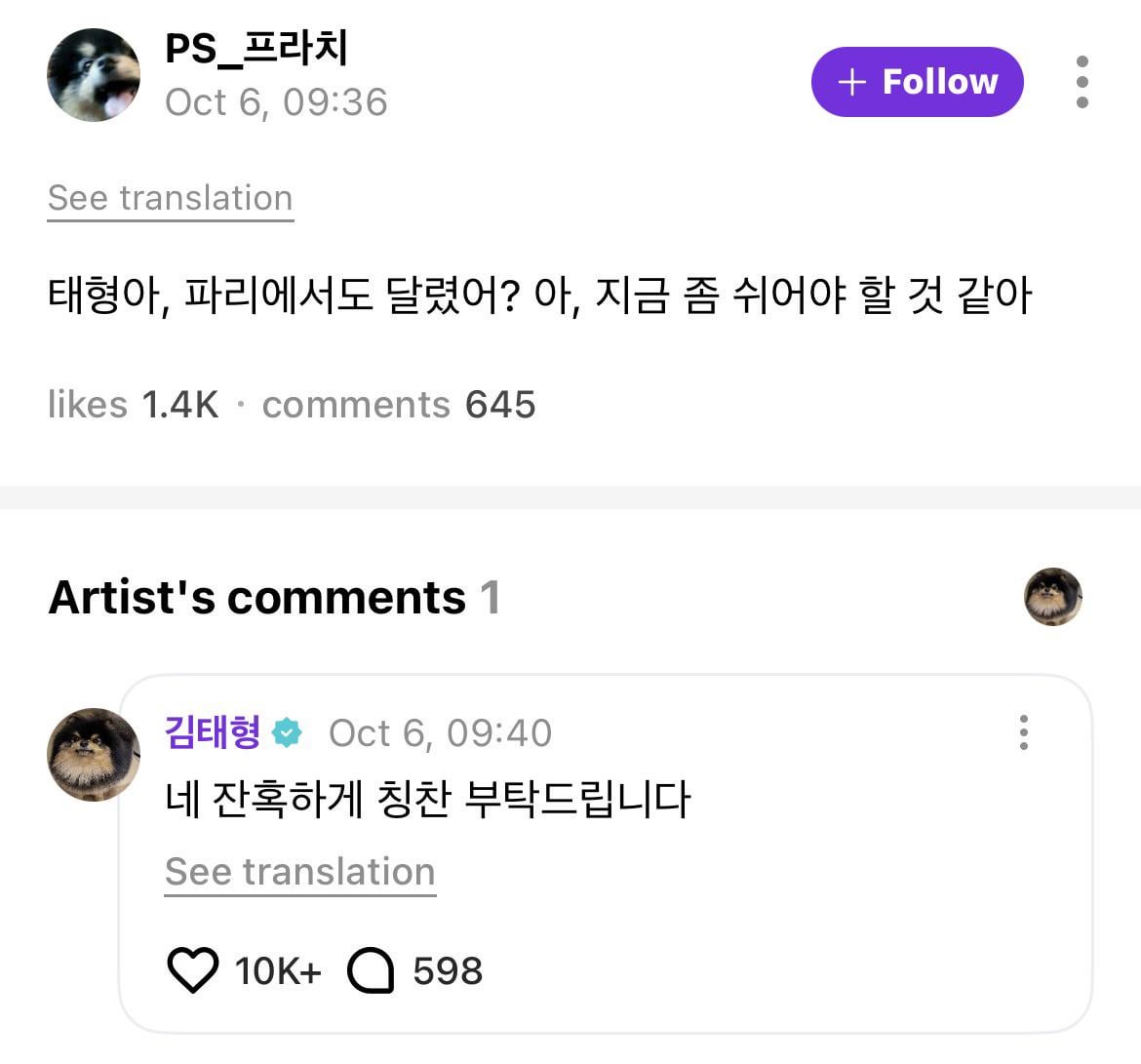Click the Oct 6, 09:36 post timestamp
Viewport: 1141px width, 1064px height.
[x=276, y=102]
